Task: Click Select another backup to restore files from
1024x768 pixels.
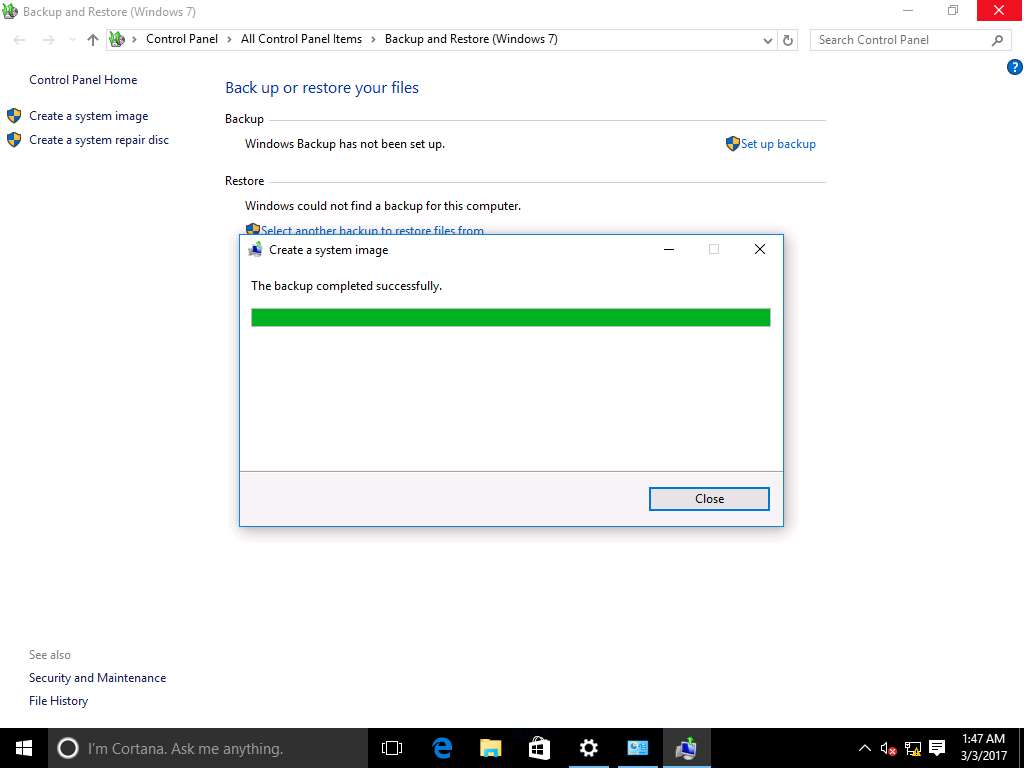Action: [x=372, y=230]
